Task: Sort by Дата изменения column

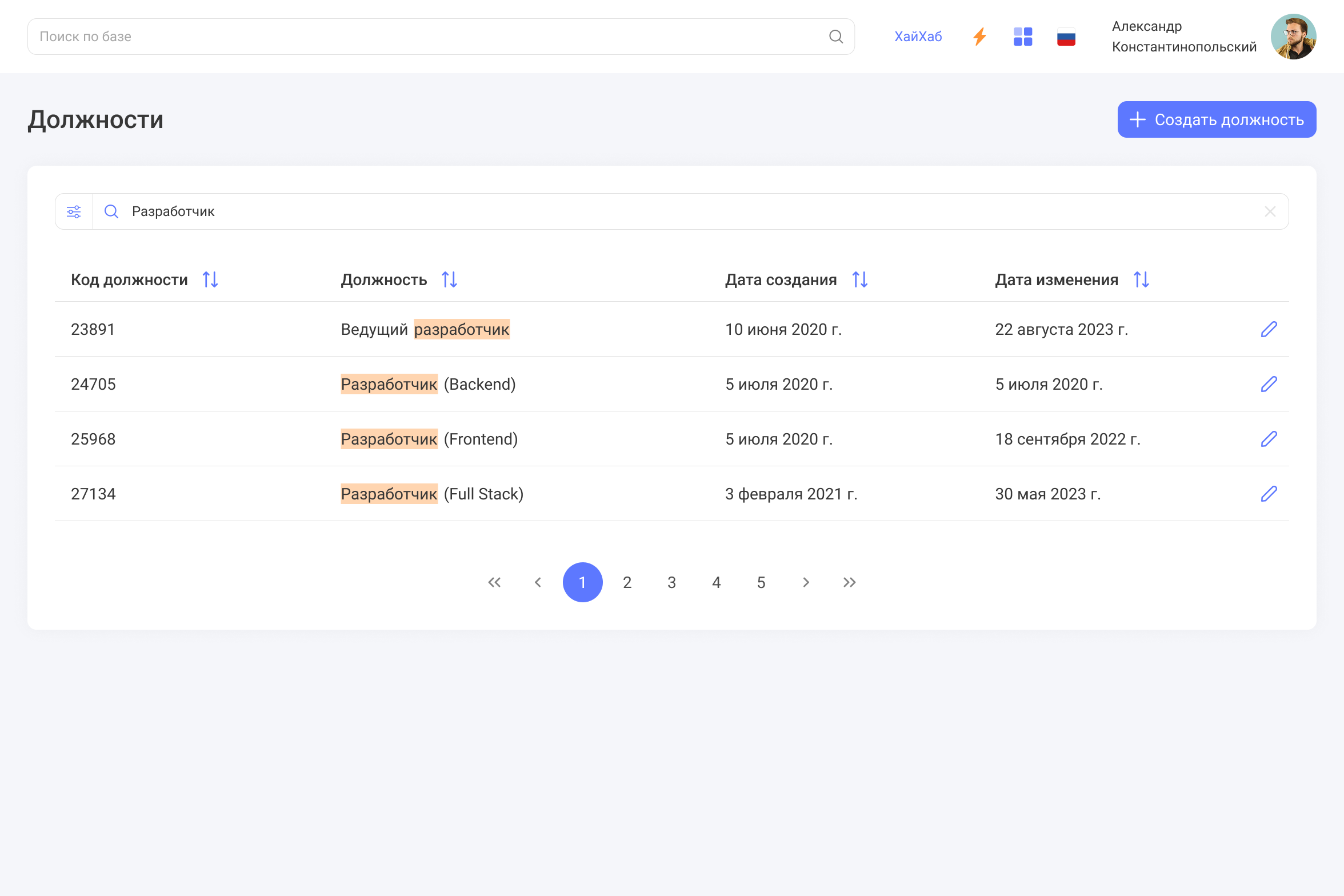Action: point(1141,280)
